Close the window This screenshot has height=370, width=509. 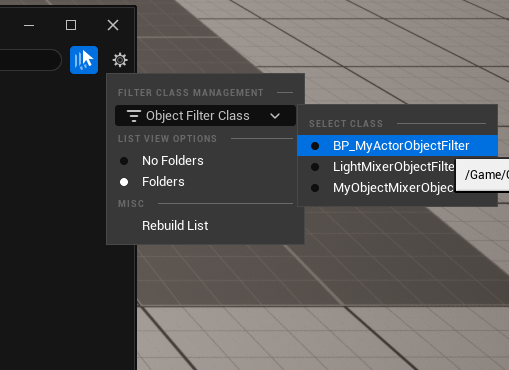pyautogui.click(x=113, y=25)
